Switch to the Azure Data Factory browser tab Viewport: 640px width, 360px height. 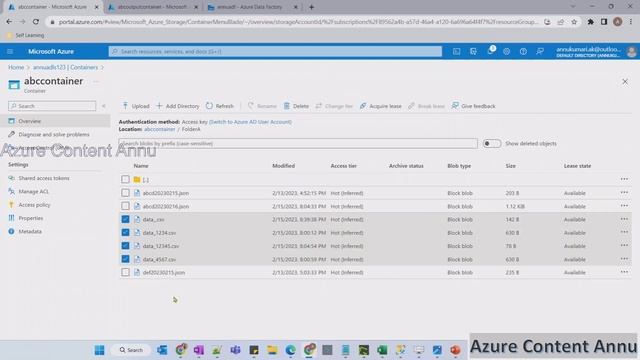[250, 7]
